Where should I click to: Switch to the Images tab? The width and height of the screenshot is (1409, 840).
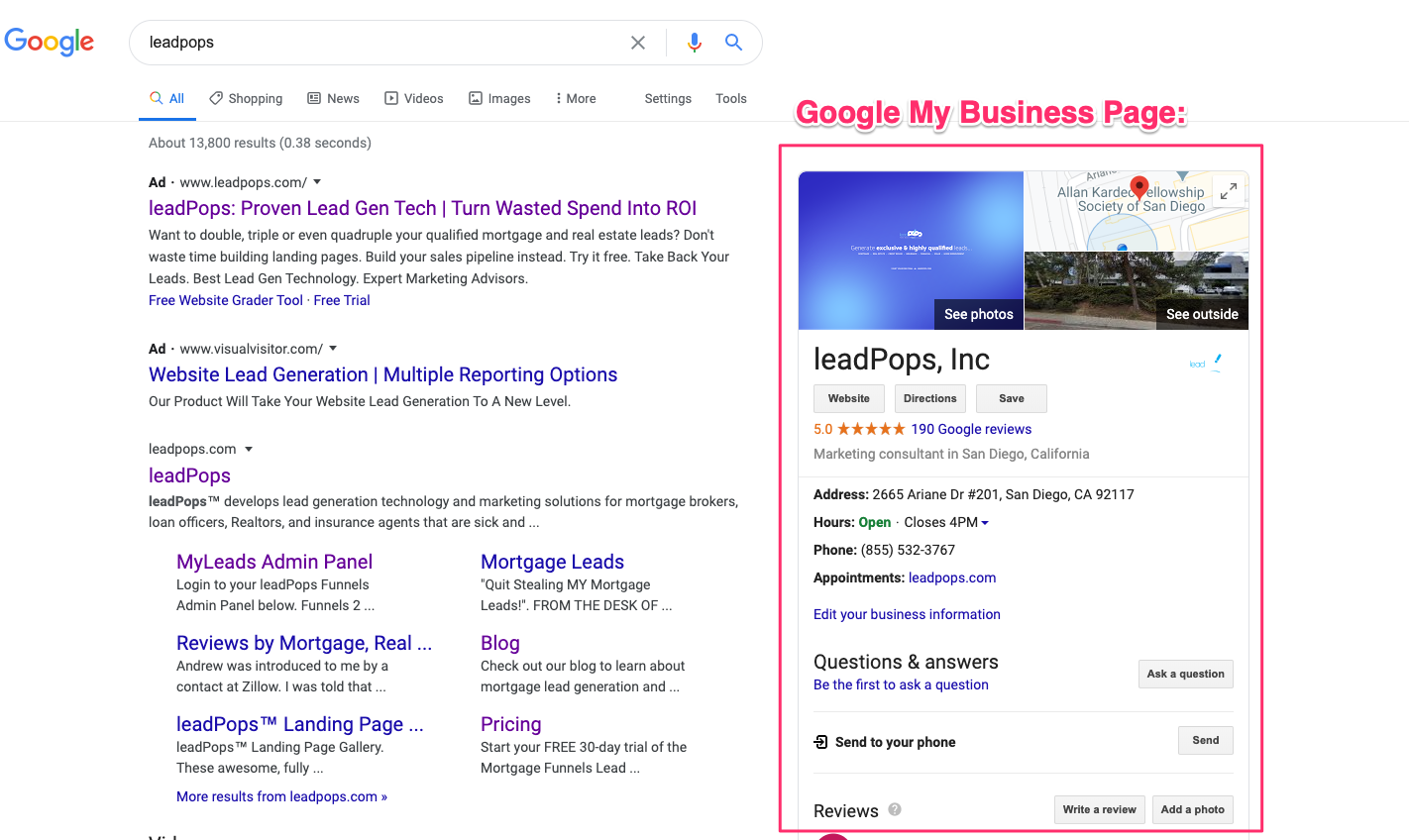[499, 98]
